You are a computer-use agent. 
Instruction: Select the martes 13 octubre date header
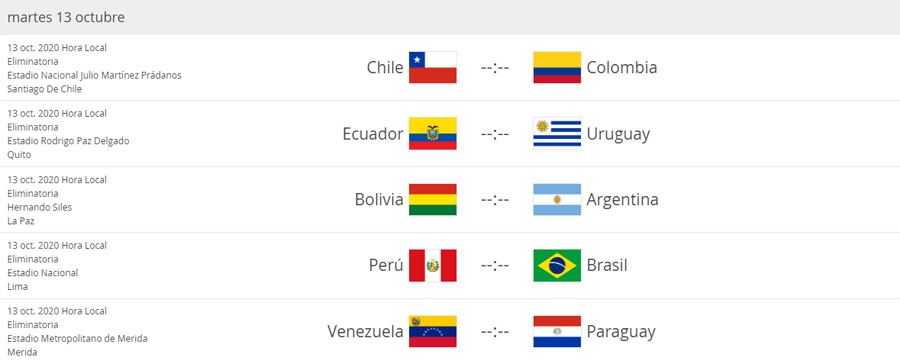(x=66, y=17)
